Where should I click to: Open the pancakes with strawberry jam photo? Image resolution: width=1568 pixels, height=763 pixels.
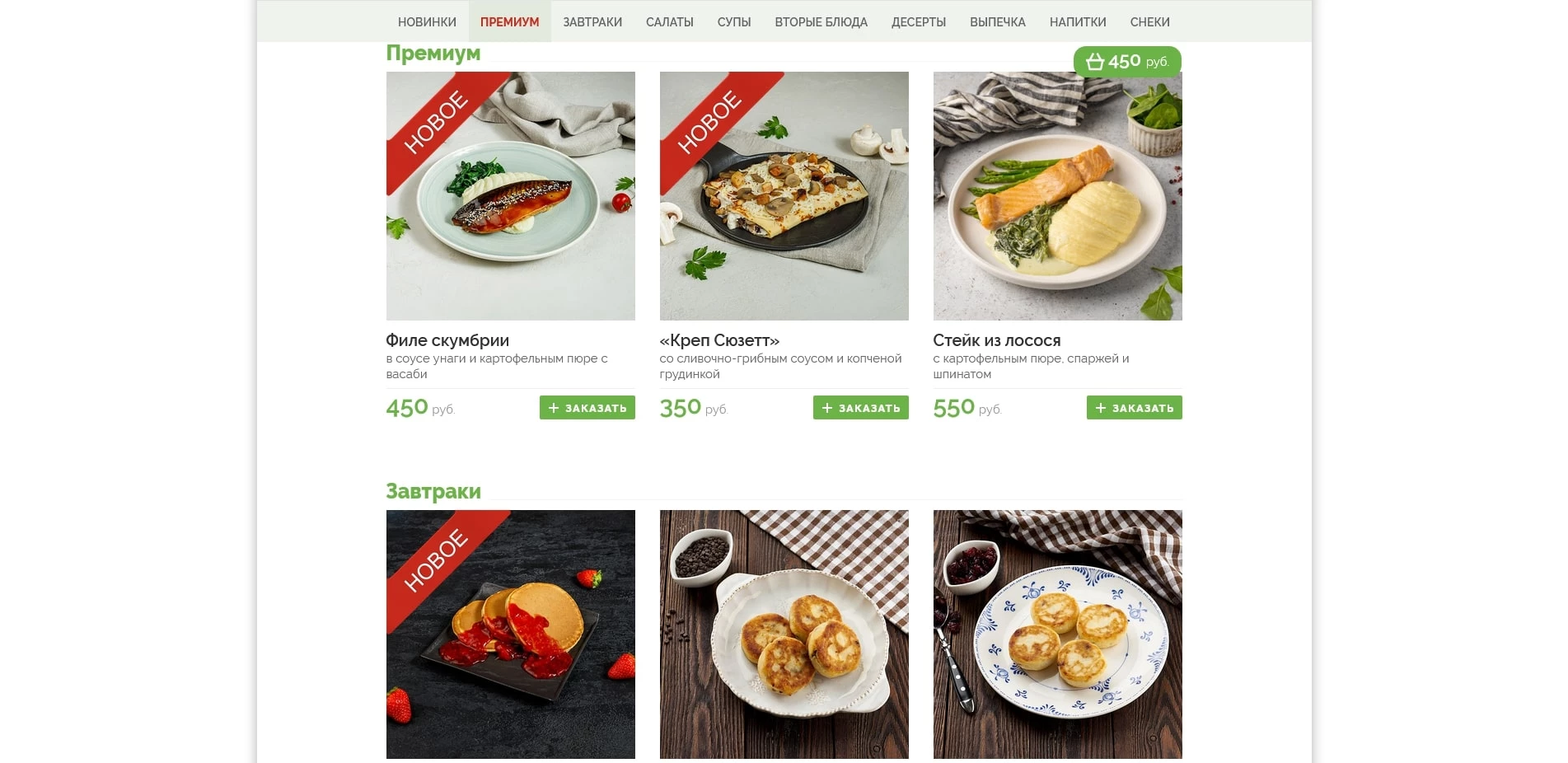pyautogui.click(x=511, y=634)
